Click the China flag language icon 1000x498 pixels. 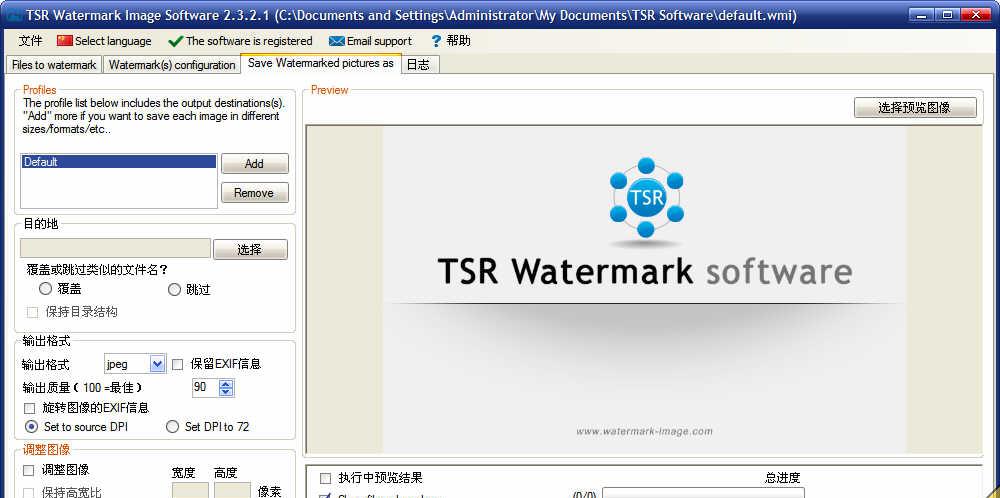click(65, 41)
